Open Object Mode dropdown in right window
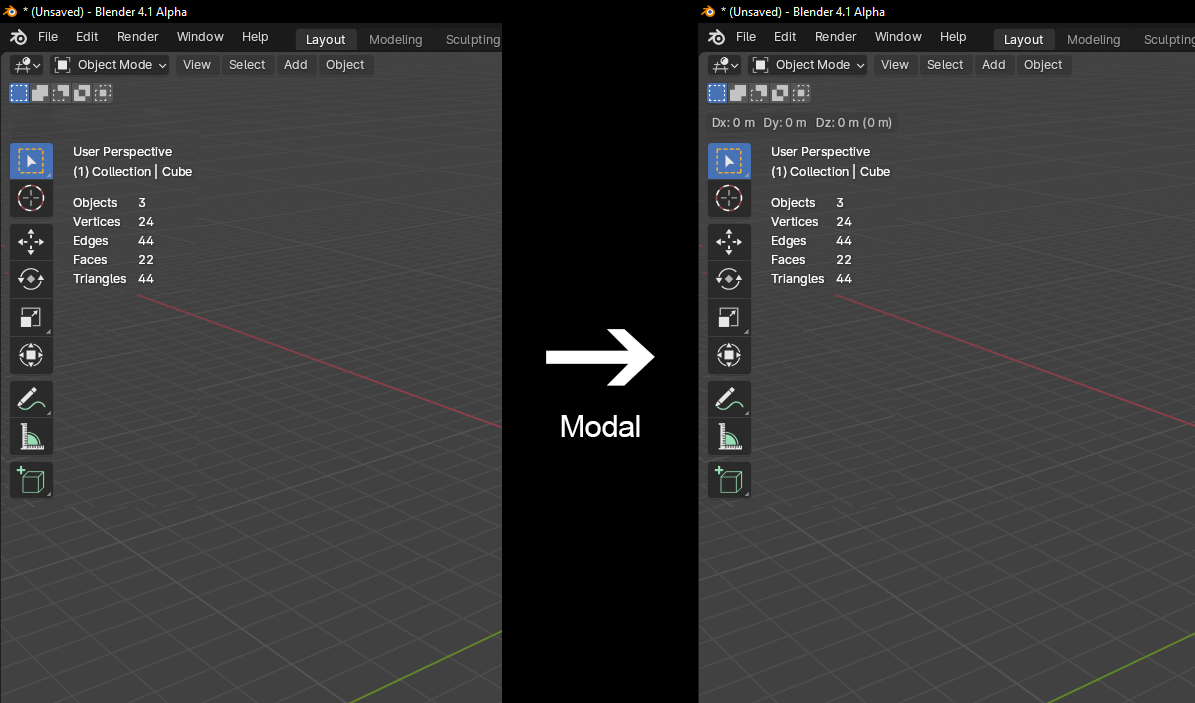This screenshot has height=703, width=1195. pos(809,65)
